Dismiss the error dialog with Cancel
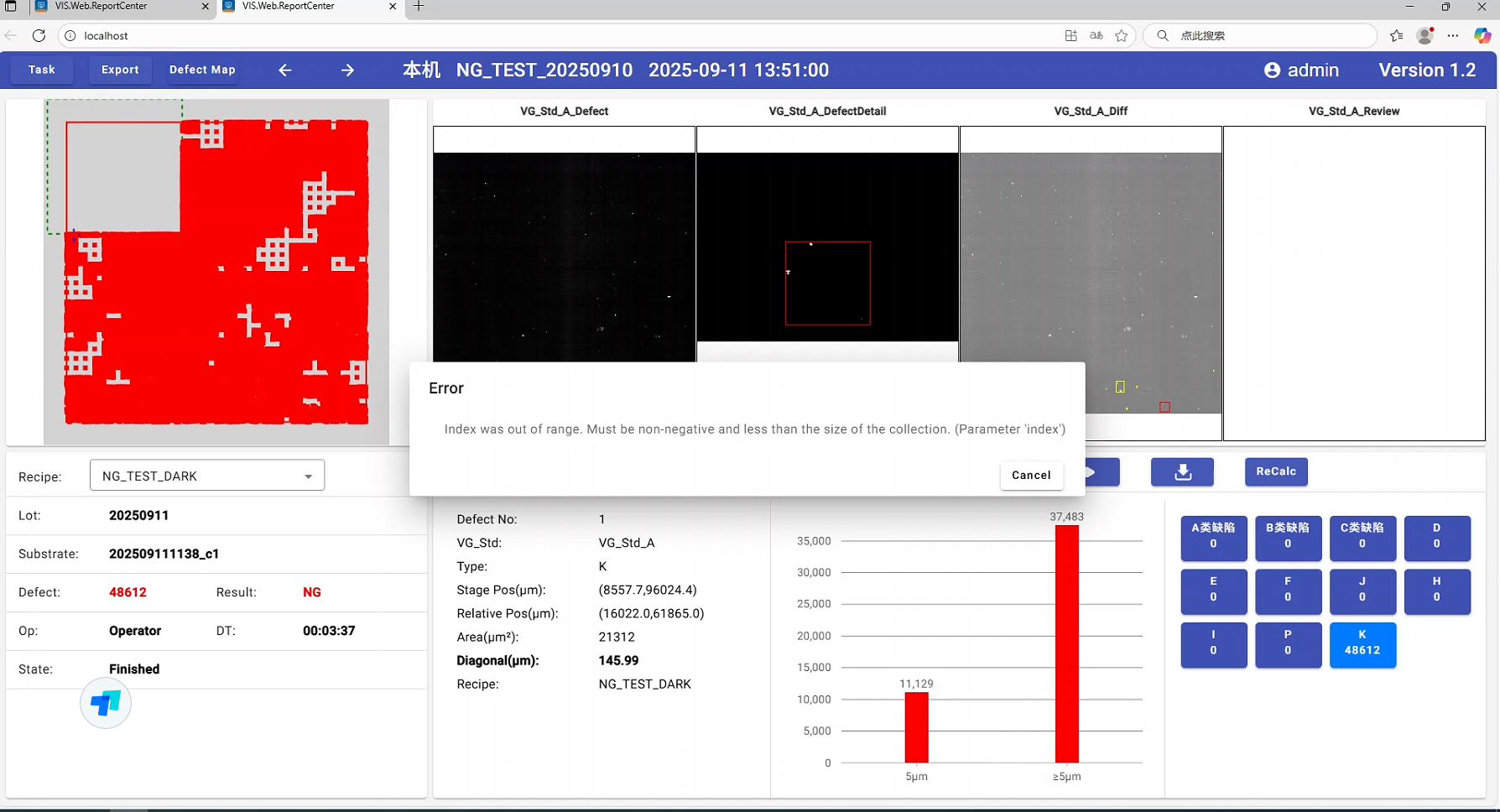1500x812 pixels. point(1031,475)
